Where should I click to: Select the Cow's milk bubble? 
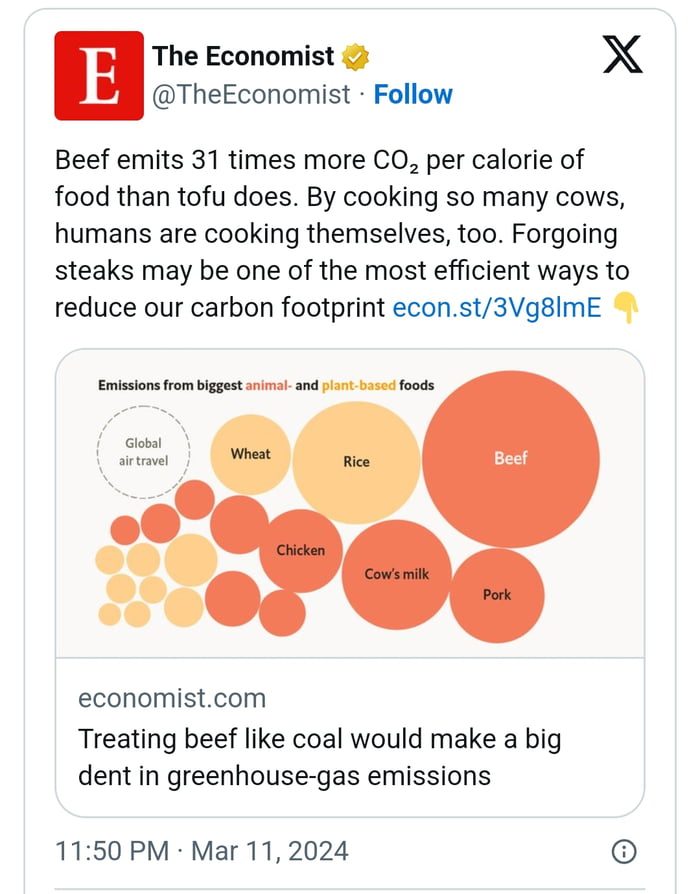click(397, 574)
